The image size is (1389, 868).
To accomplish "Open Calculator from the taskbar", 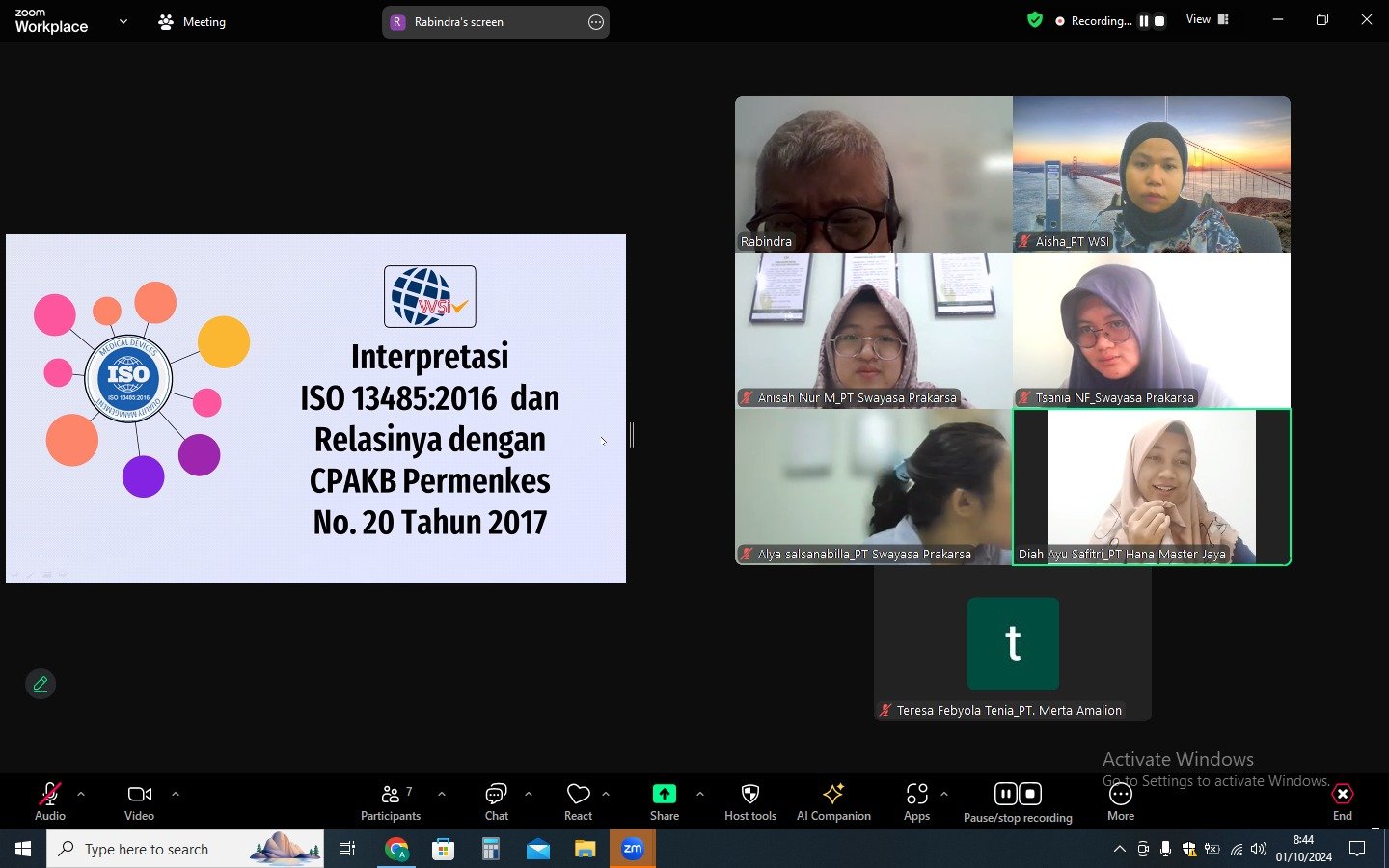I will point(491,849).
